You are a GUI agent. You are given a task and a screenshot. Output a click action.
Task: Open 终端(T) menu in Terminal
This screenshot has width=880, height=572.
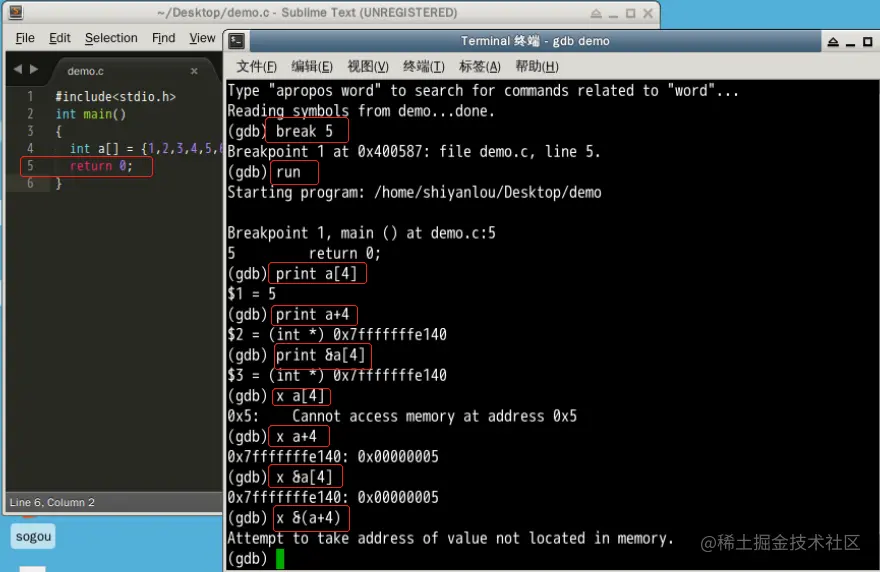(424, 67)
